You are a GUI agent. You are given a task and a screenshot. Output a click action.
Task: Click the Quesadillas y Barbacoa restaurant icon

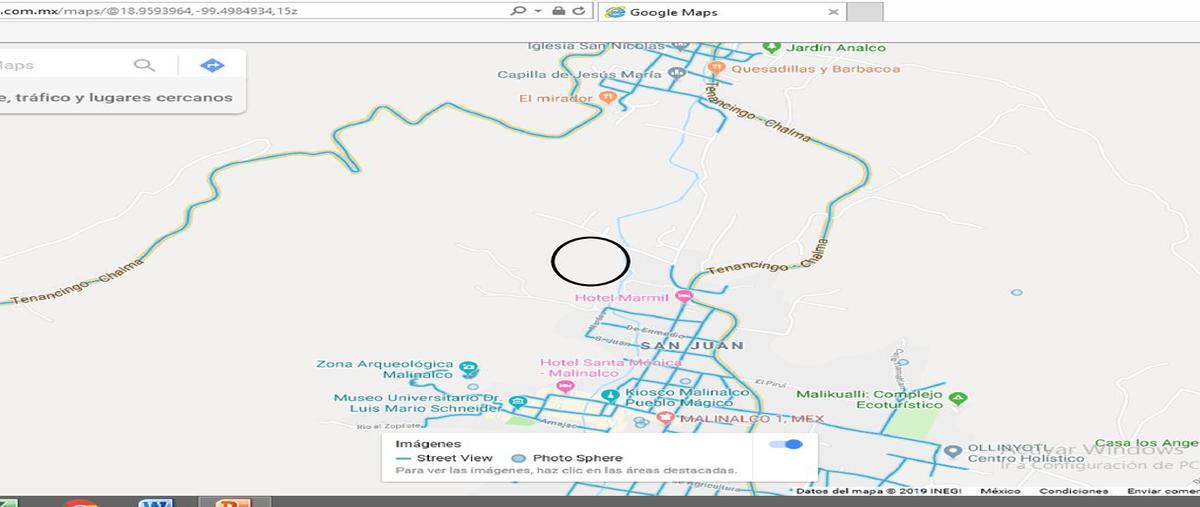(716, 68)
